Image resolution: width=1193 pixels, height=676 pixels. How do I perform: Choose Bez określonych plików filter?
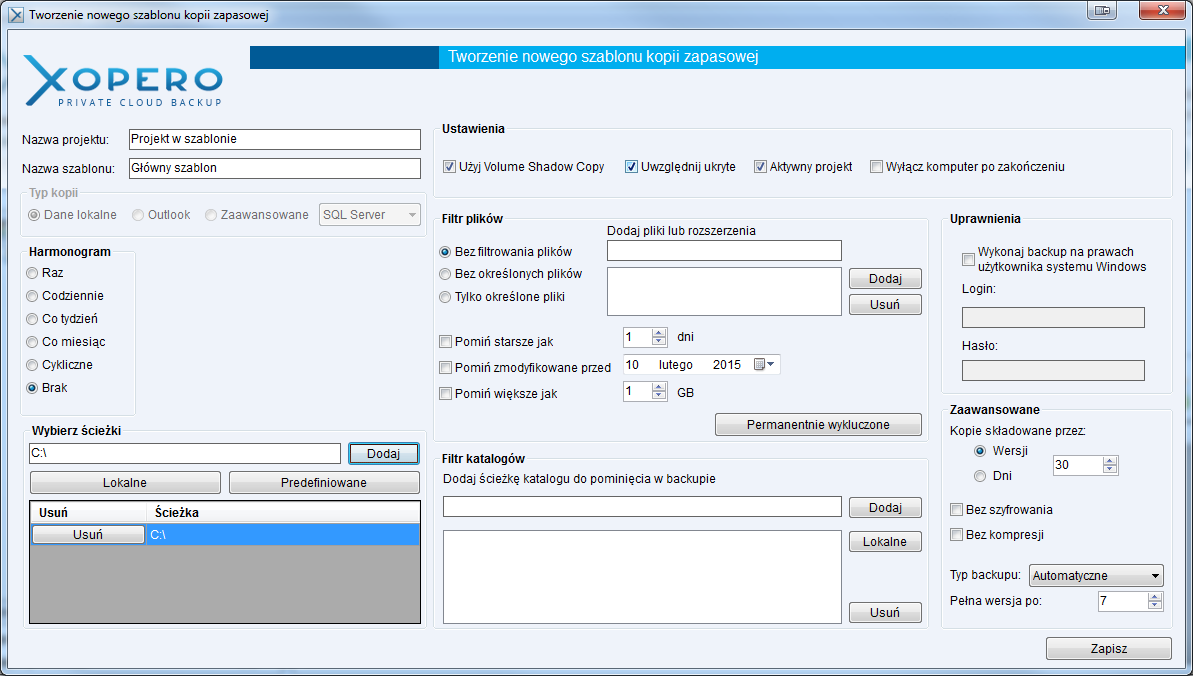coord(445,273)
